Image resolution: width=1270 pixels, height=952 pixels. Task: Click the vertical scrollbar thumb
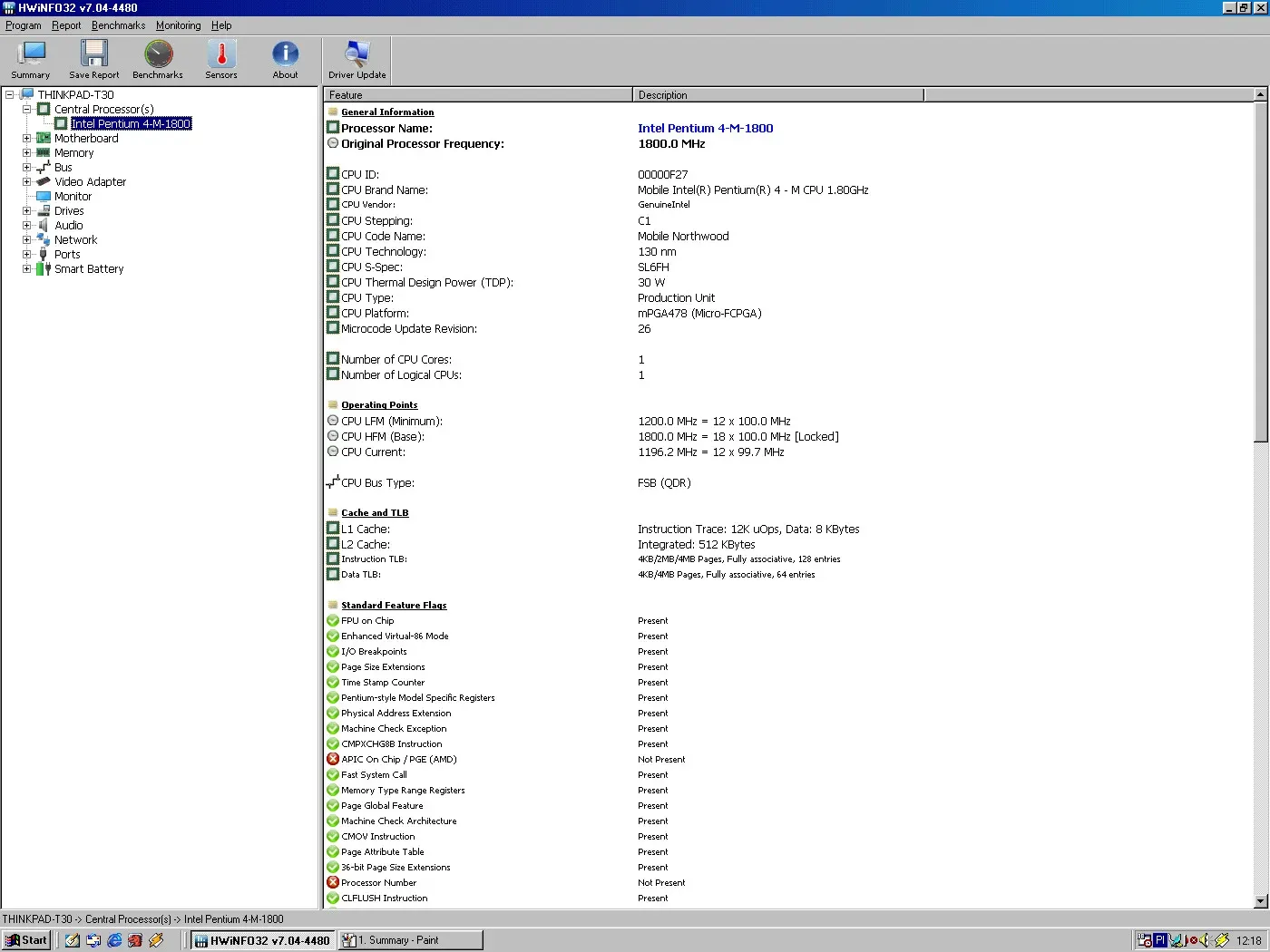[x=1260, y=271]
